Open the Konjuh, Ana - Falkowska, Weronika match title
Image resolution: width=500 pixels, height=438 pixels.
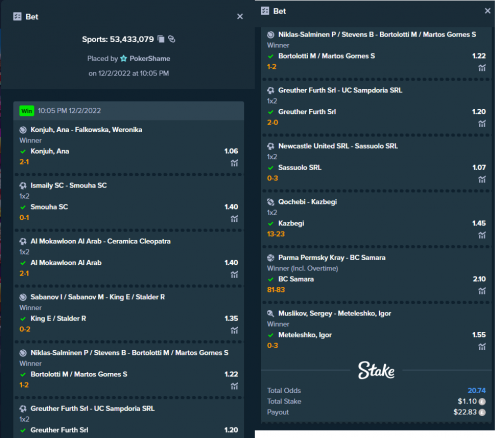[x=86, y=130]
